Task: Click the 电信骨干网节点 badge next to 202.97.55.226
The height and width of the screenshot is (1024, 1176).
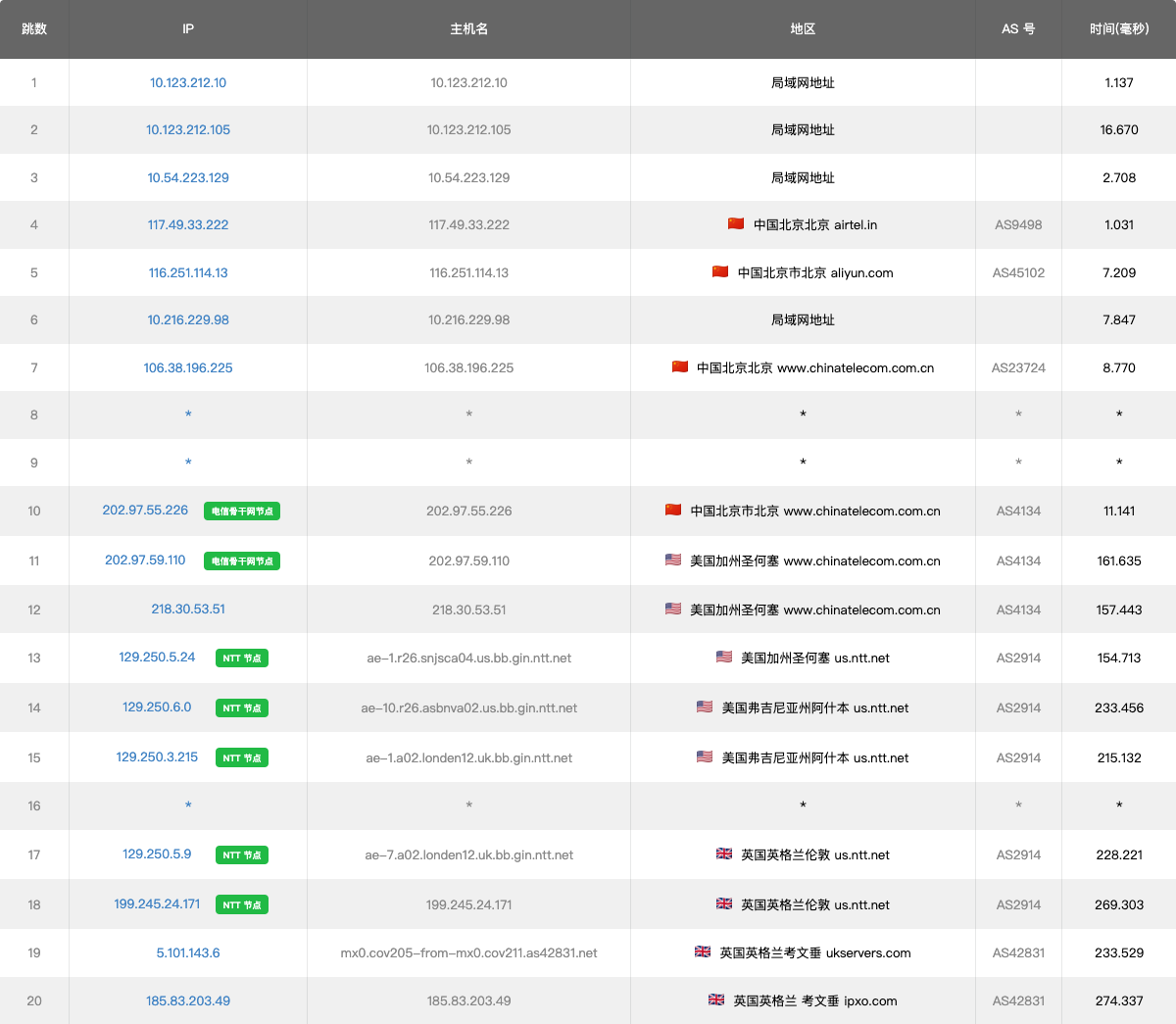Action: [x=241, y=511]
